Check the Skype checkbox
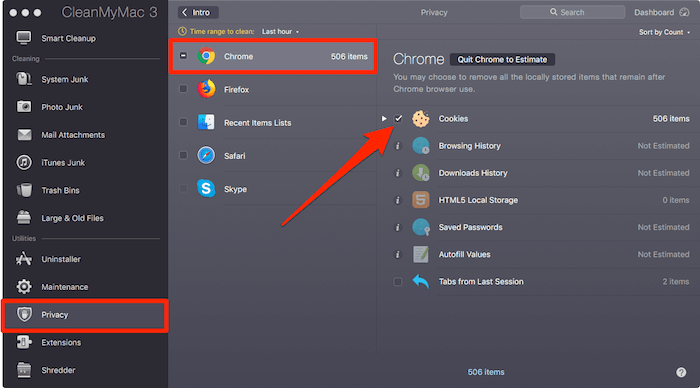 [x=183, y=188]
